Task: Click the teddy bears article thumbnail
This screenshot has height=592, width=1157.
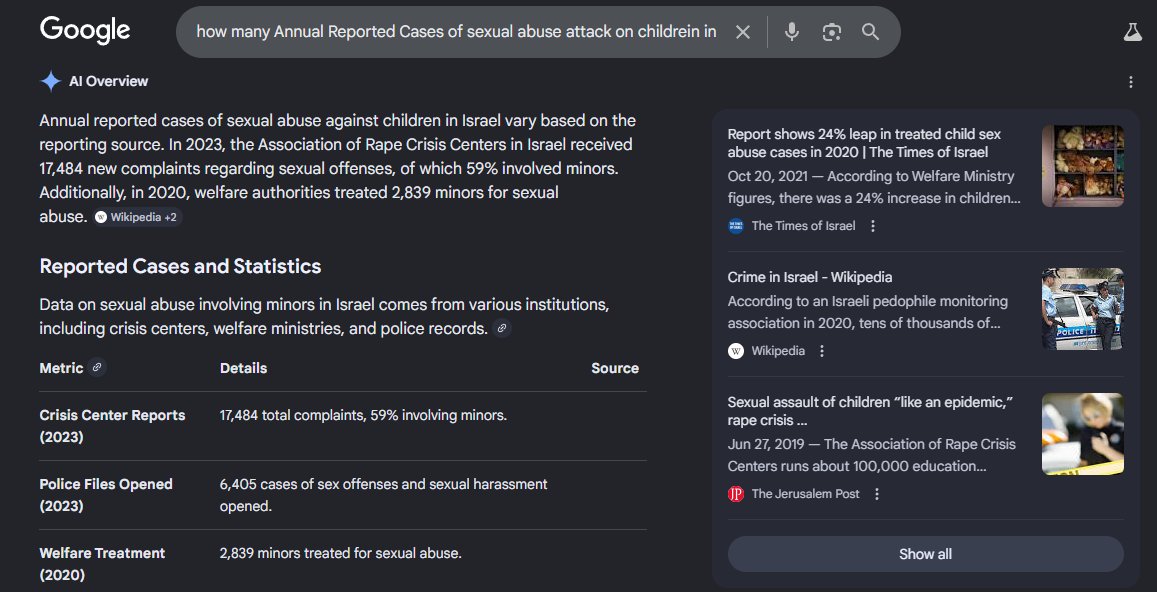Action: click(1082, 165)
